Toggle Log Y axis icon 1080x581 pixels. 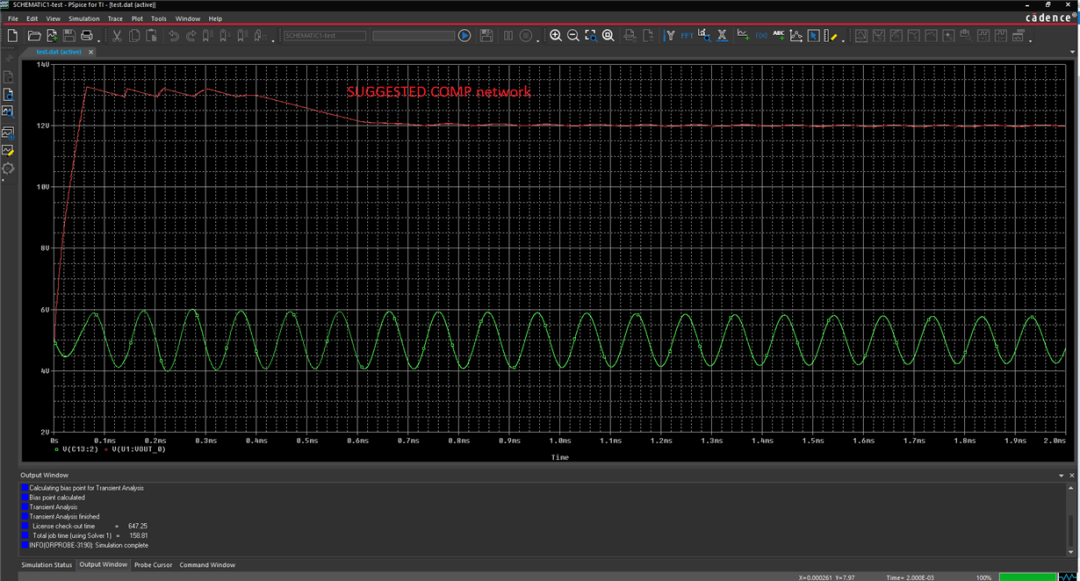[669, 35]
